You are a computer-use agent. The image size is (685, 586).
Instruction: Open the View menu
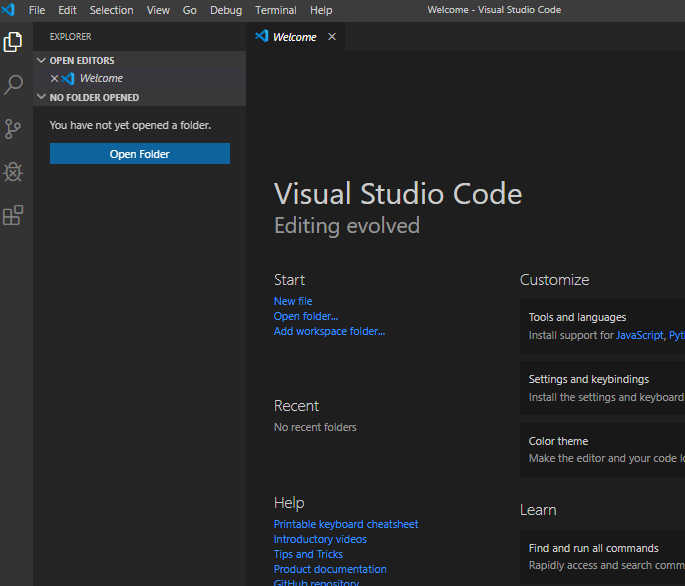pos(158,10)
